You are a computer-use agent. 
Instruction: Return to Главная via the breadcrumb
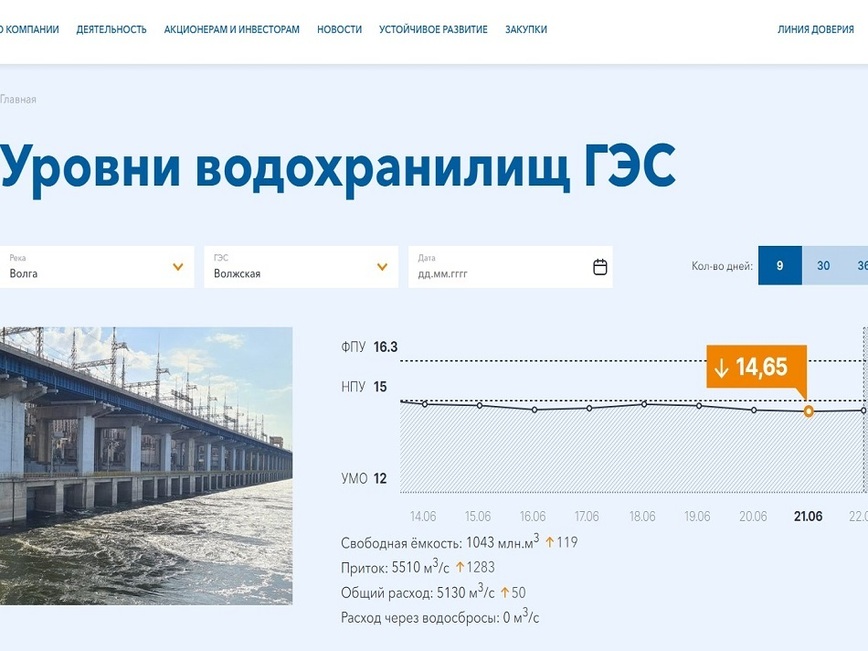click(18, 100)
